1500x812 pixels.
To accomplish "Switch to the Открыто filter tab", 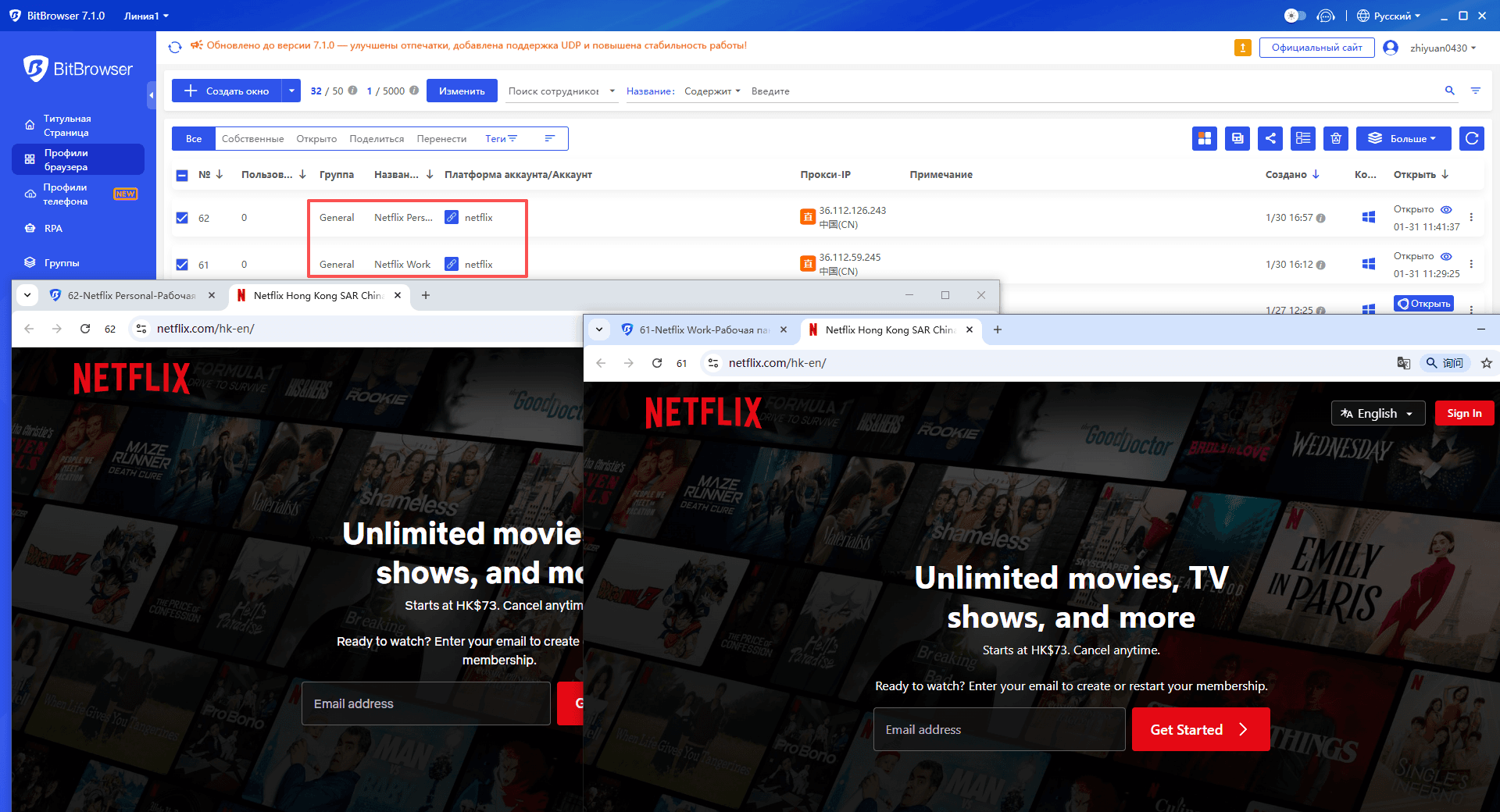I will (316, 138).
